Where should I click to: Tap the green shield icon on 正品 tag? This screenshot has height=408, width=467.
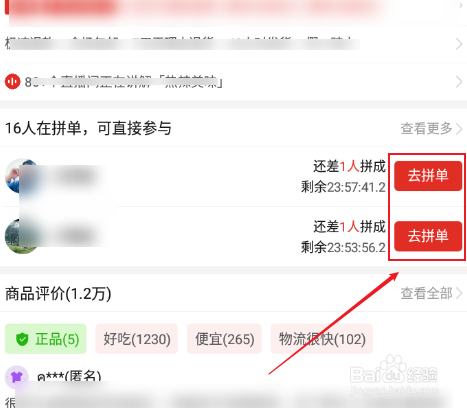22,339
